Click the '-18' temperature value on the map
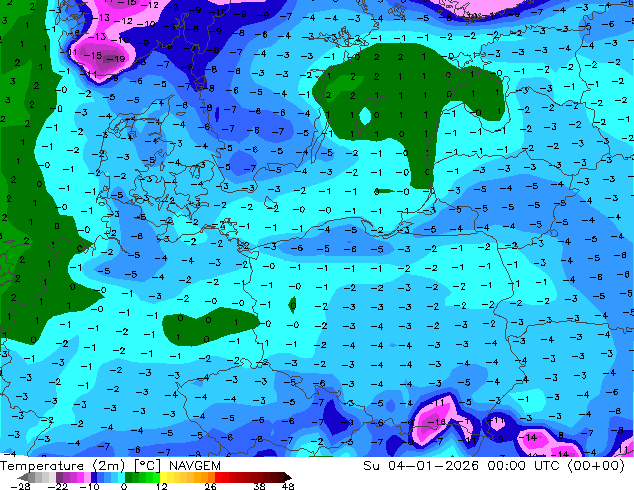 click(437, 422)
